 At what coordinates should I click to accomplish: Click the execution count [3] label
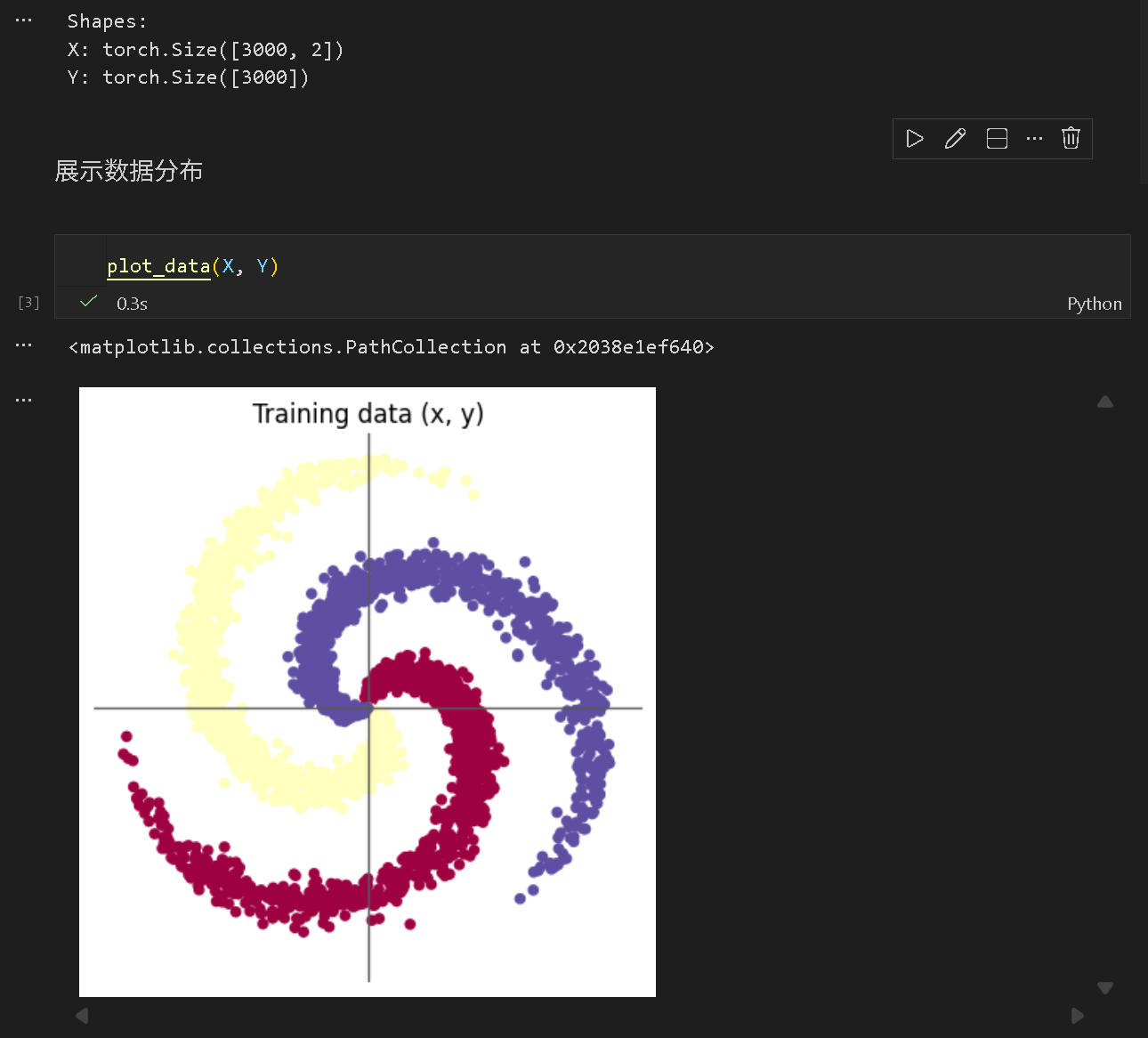click(x=28, y=303)
